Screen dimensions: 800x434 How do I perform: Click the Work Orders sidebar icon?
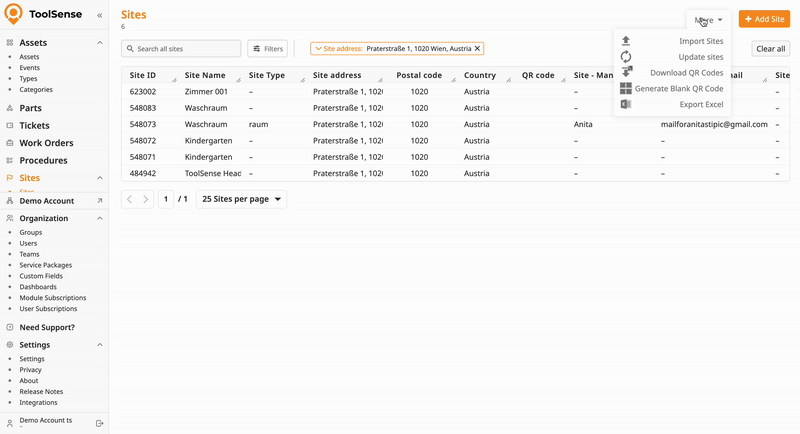coord(10,143)
